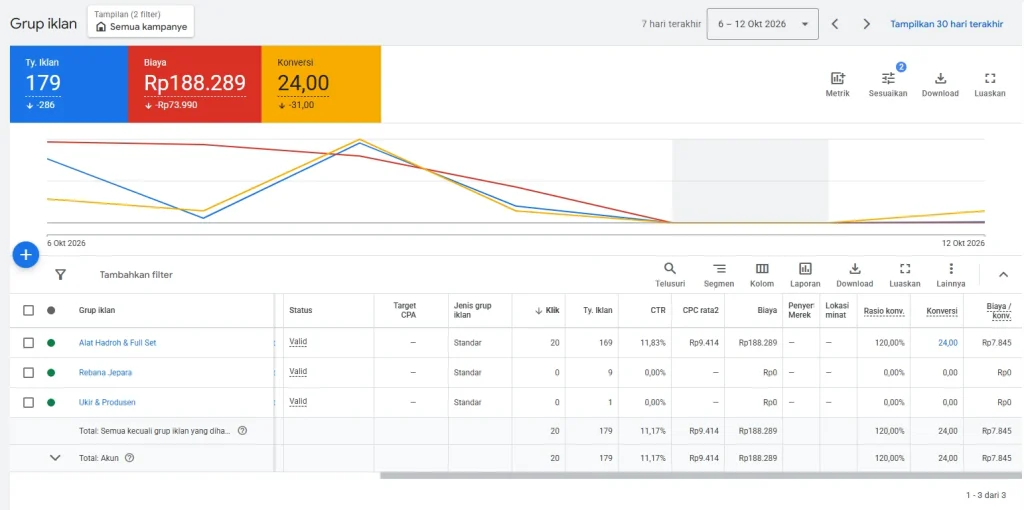The height and width of the screenshot is (510, 1024).
Task: Select the red Biaya scorecard
Action: tap(195, 84)
